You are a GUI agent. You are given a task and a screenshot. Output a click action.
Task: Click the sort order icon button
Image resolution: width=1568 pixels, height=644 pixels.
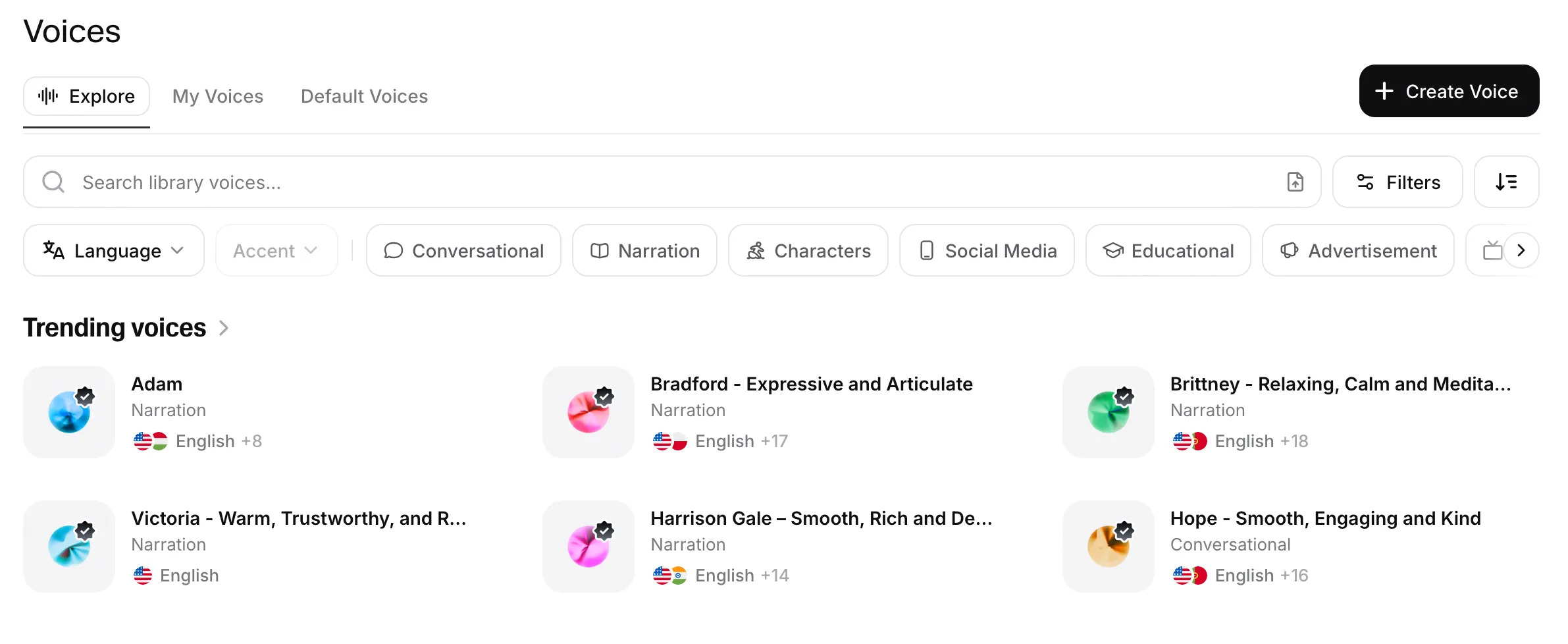click(1505, 182)
